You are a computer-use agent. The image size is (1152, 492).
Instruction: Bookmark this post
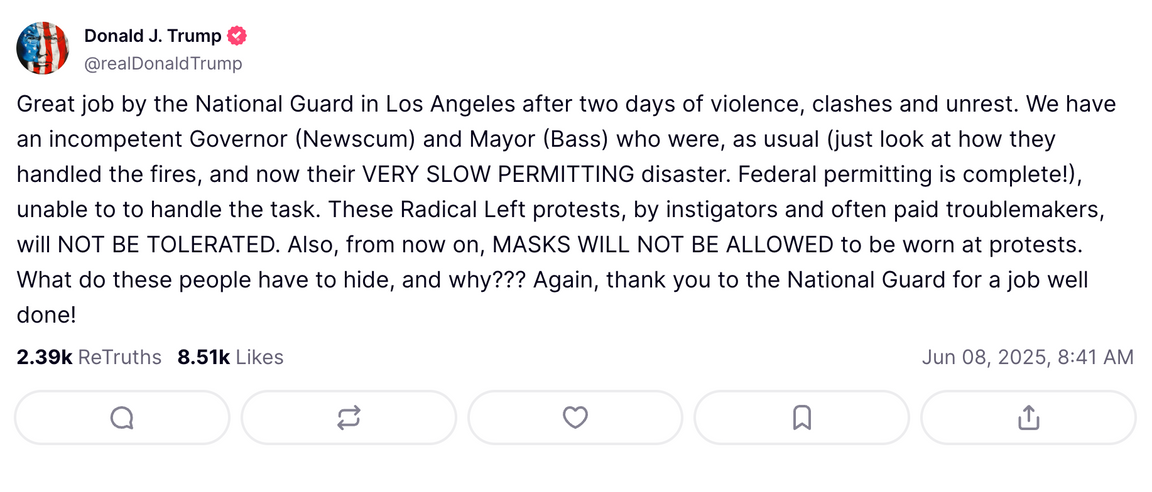(x=801, y=418)
